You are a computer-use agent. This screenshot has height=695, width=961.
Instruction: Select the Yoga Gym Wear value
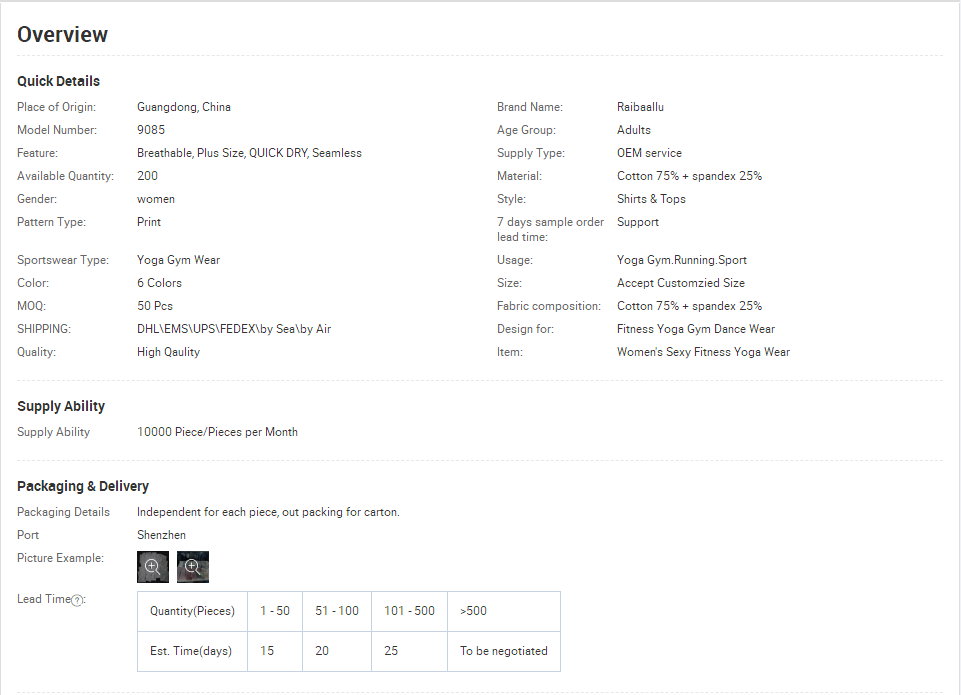(178, 260)
